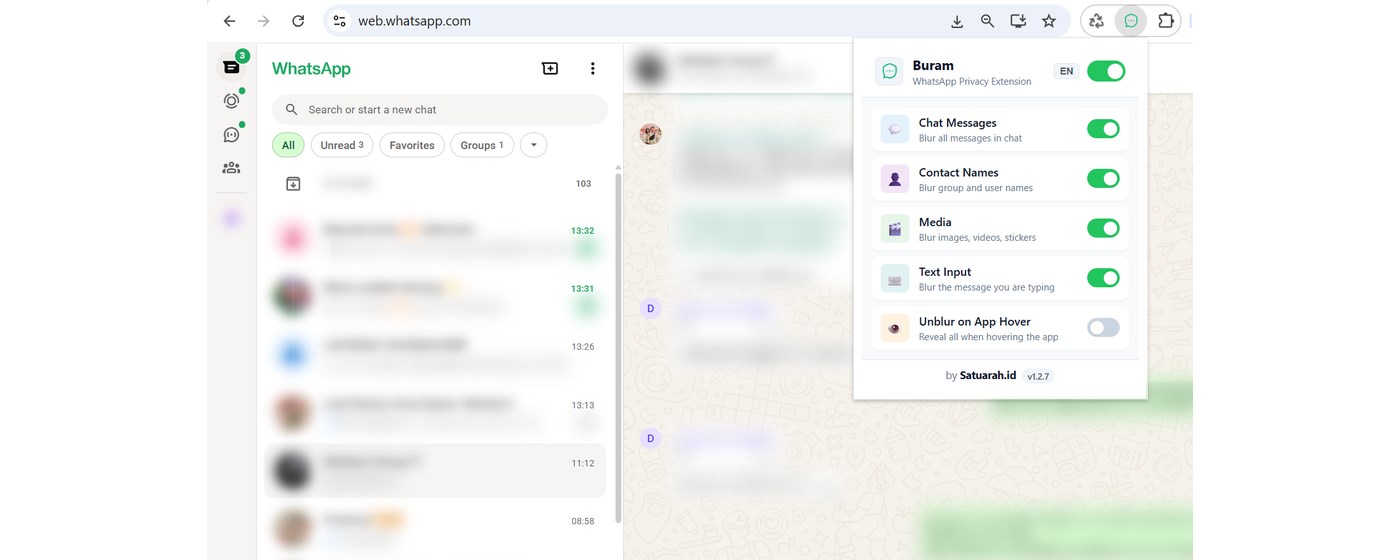Click the Buram title in the popup header
Viewport: 1400px width, 560px height.
[x=933, y=66]
